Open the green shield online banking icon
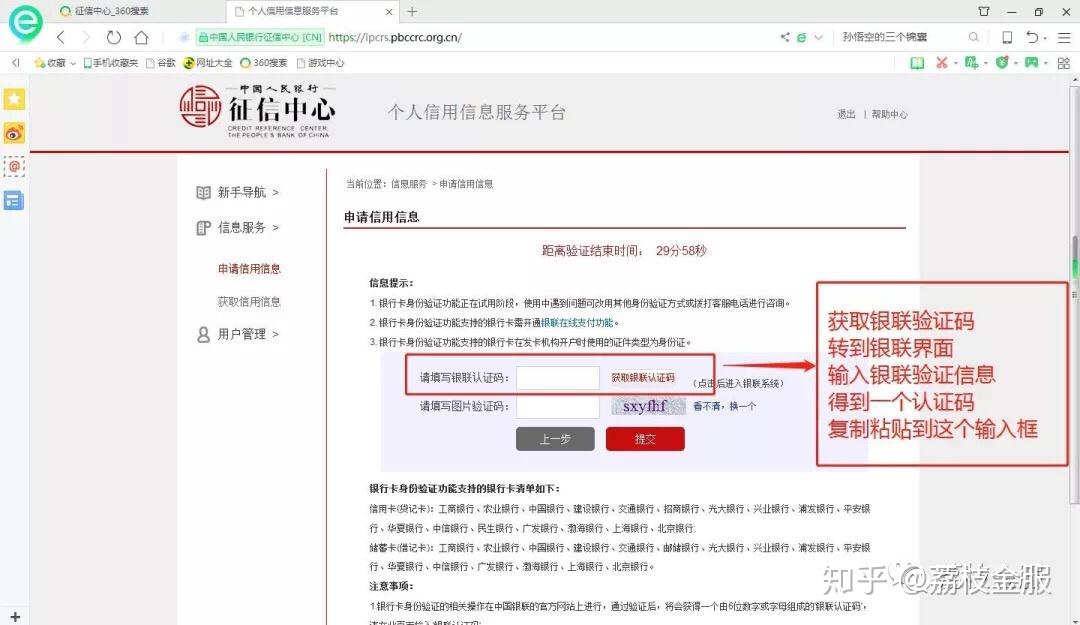The width and height of the screenshot is (1080, 625). point(1002,63)
